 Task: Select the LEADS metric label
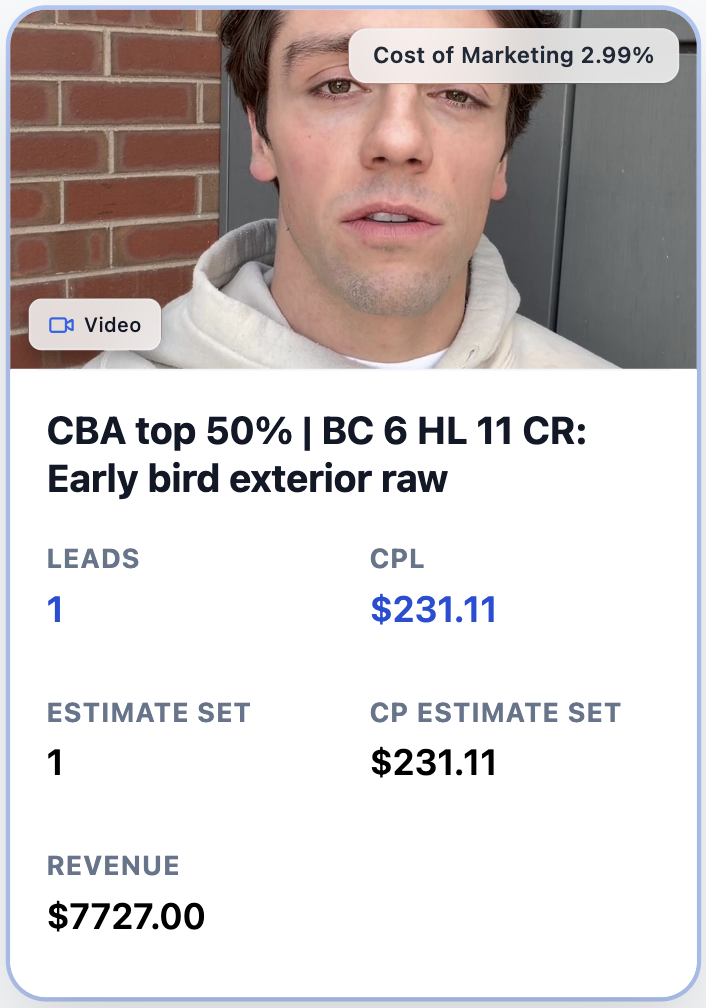pyautogui.click(x=94, y=560)
